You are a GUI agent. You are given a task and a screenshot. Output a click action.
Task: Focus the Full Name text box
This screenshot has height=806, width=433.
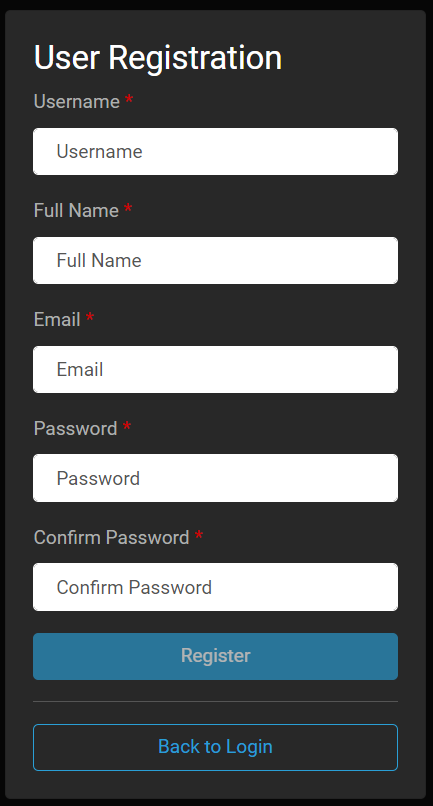click(215, 261)
